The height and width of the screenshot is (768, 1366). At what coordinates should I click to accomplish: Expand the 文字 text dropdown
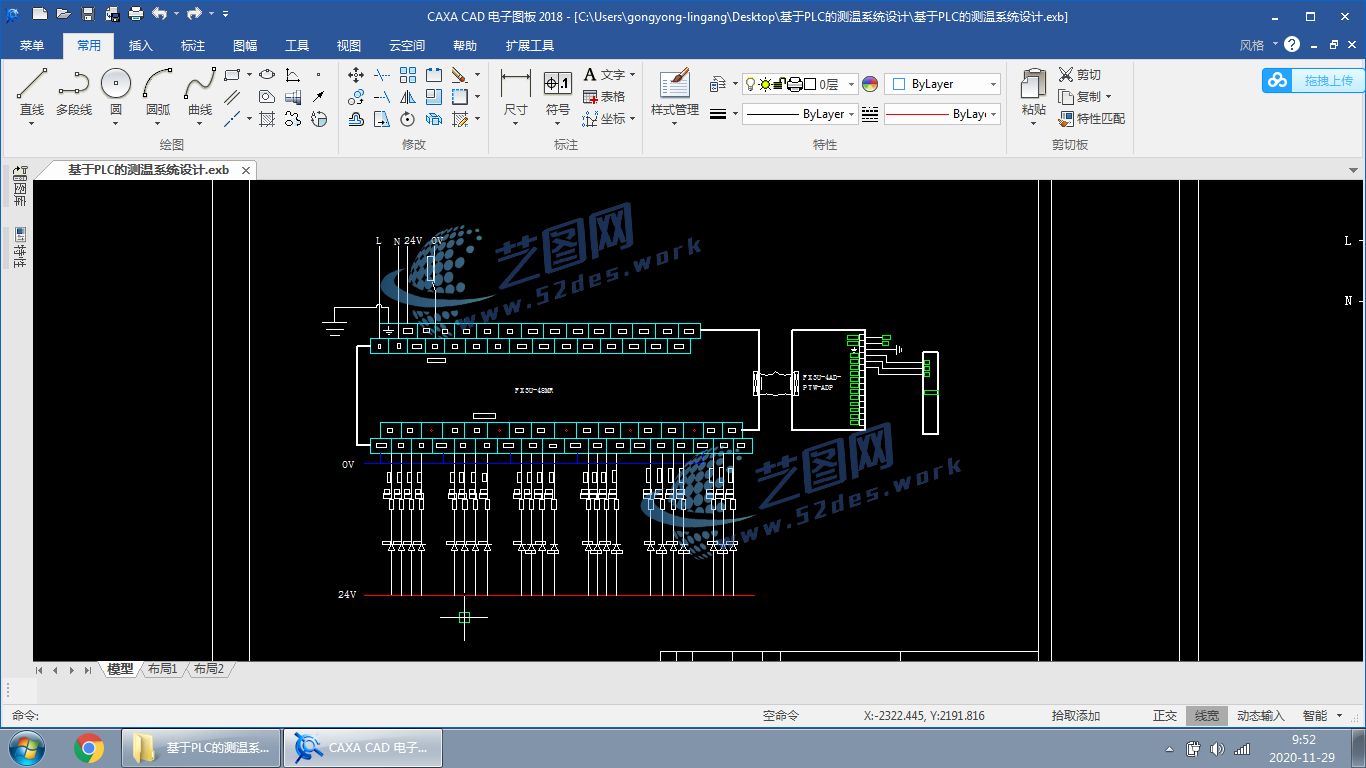coord(632,75)
